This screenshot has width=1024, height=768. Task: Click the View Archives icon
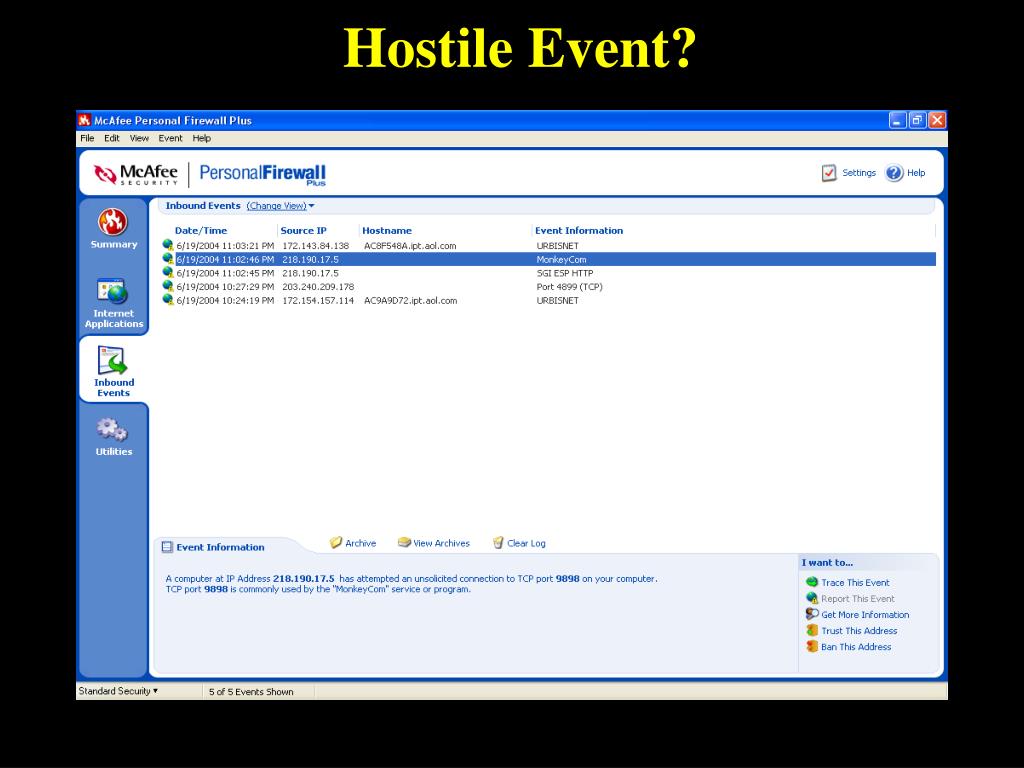click(404, 543)
